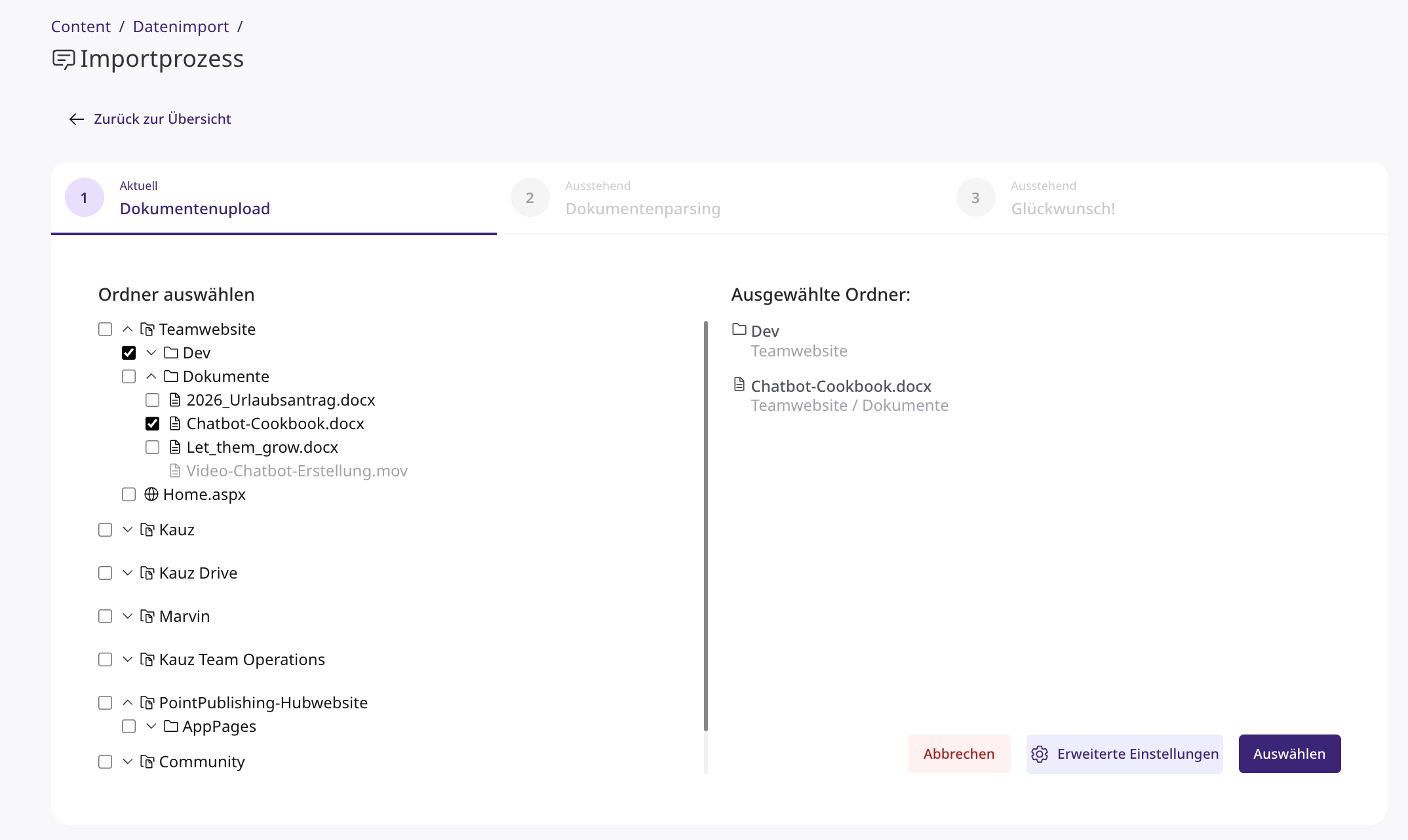Viewport: 1408px width, 840px height.
Task: Uncheck the Dev folder checkbox
Action: click(x=128, y=353)
